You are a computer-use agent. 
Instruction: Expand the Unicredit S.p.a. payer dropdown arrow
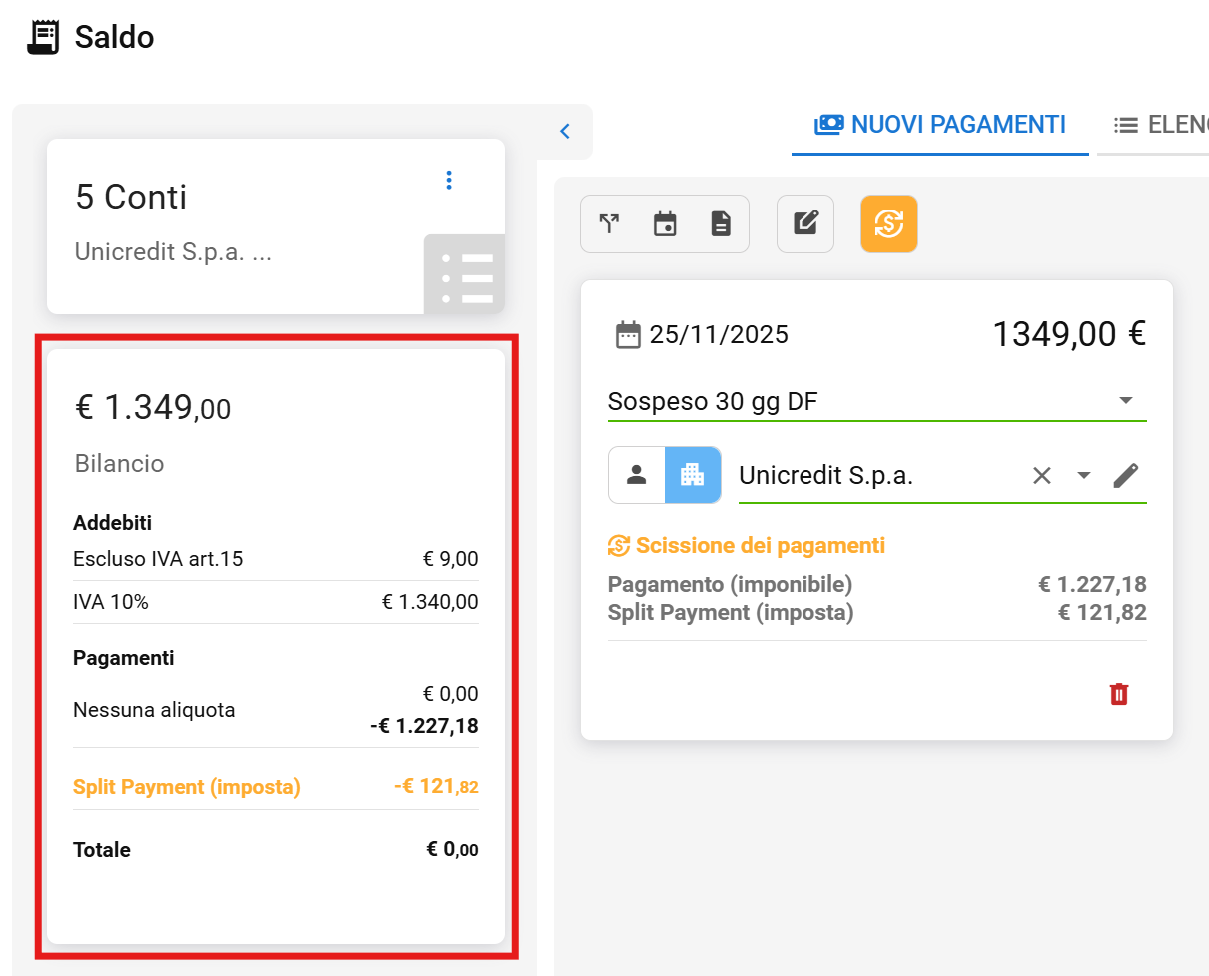tap(1083, 476)
